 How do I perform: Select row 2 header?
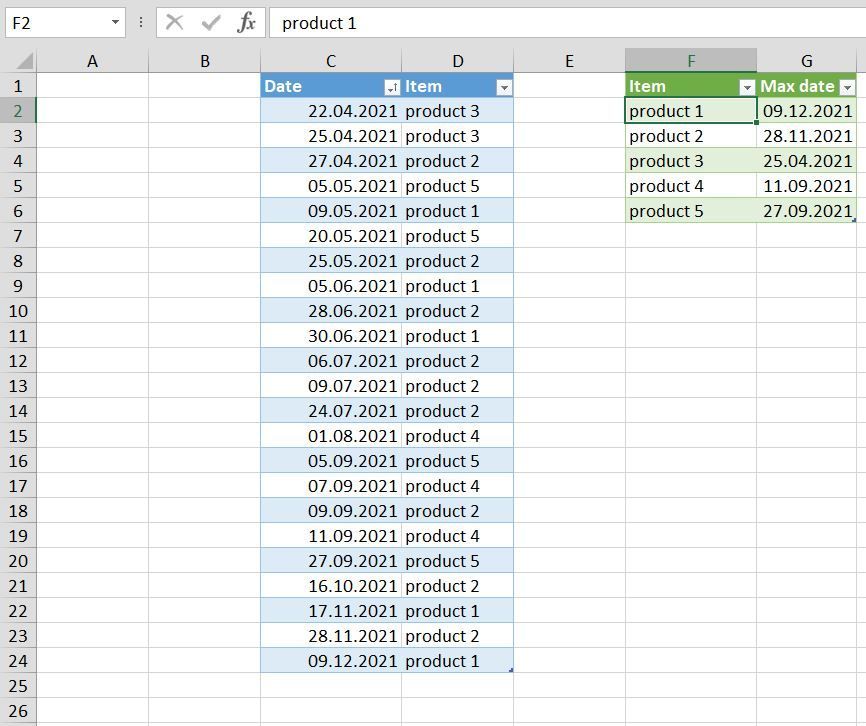click(18, 111)
